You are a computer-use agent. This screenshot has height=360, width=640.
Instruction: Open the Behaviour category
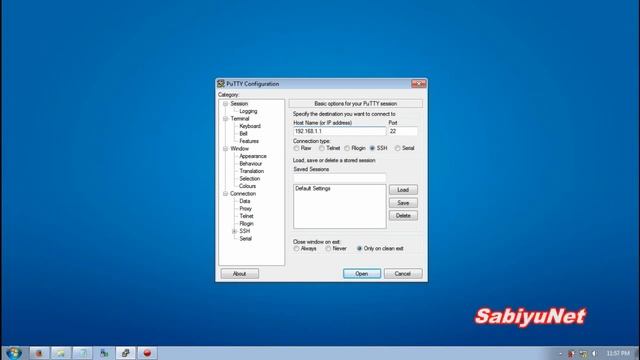251,164
